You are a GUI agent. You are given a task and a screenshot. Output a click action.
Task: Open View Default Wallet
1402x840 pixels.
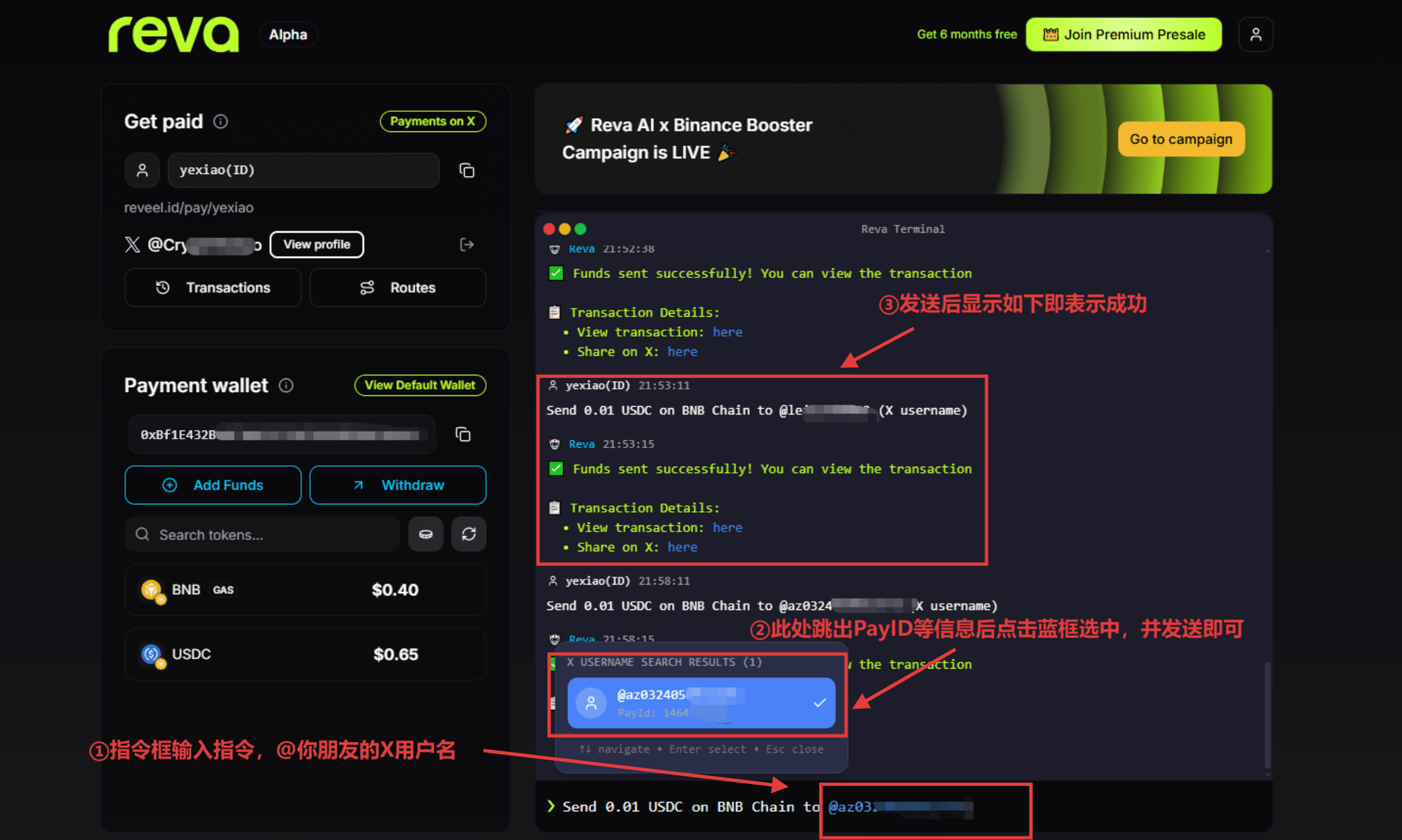(x=420, y=385)
